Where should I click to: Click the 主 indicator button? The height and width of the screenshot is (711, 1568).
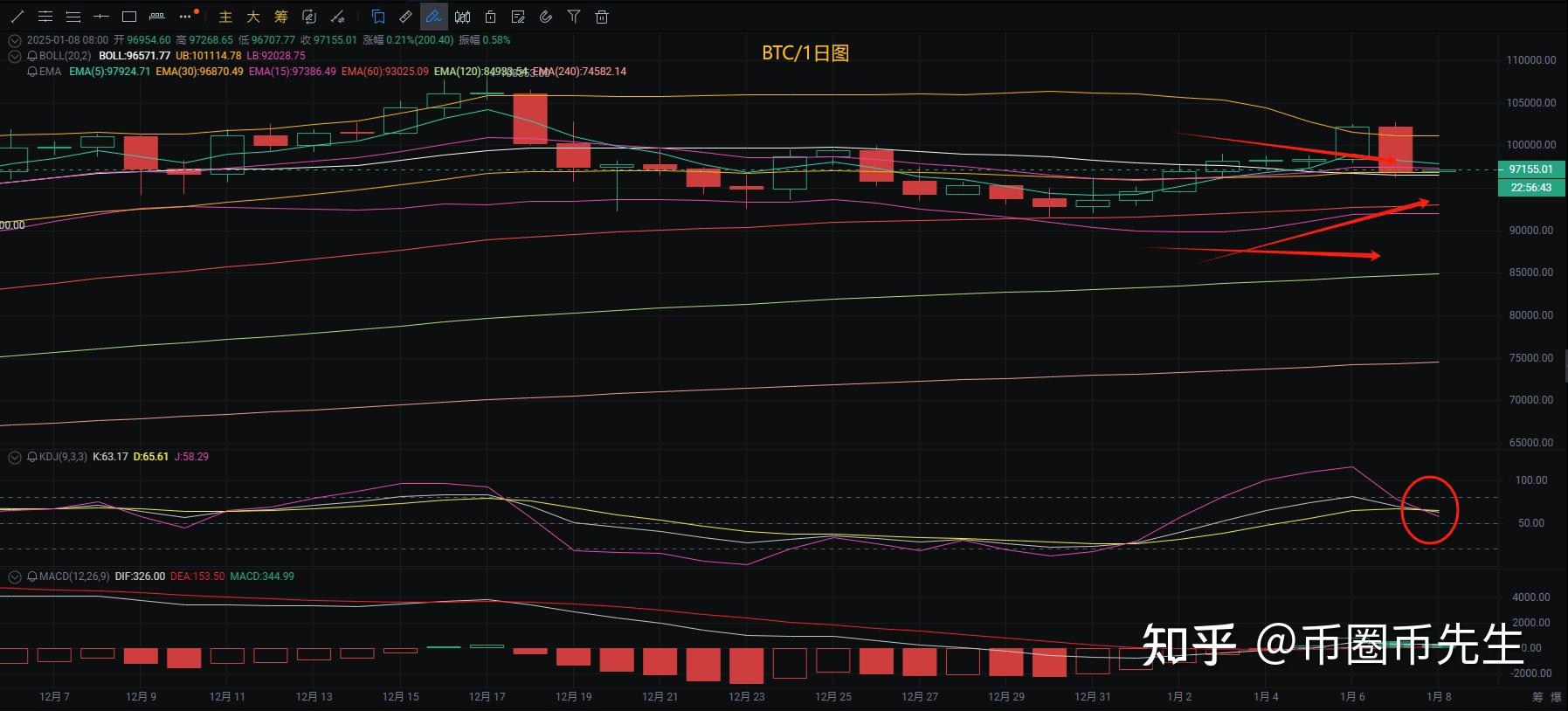click(225, 17)
